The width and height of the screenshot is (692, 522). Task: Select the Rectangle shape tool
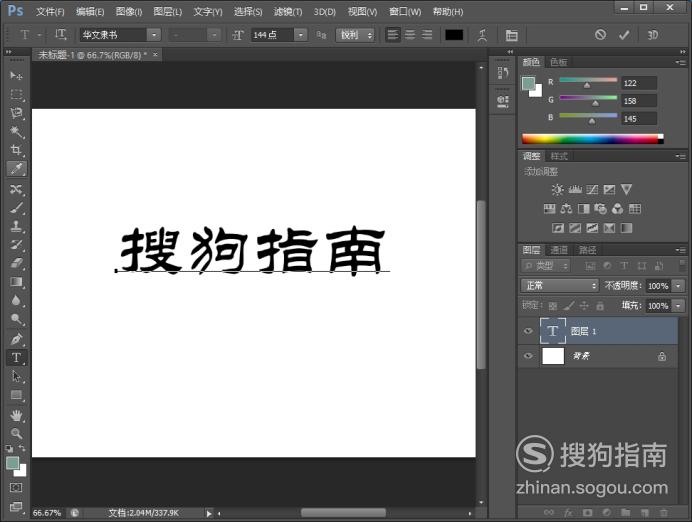tap(16, 395)
